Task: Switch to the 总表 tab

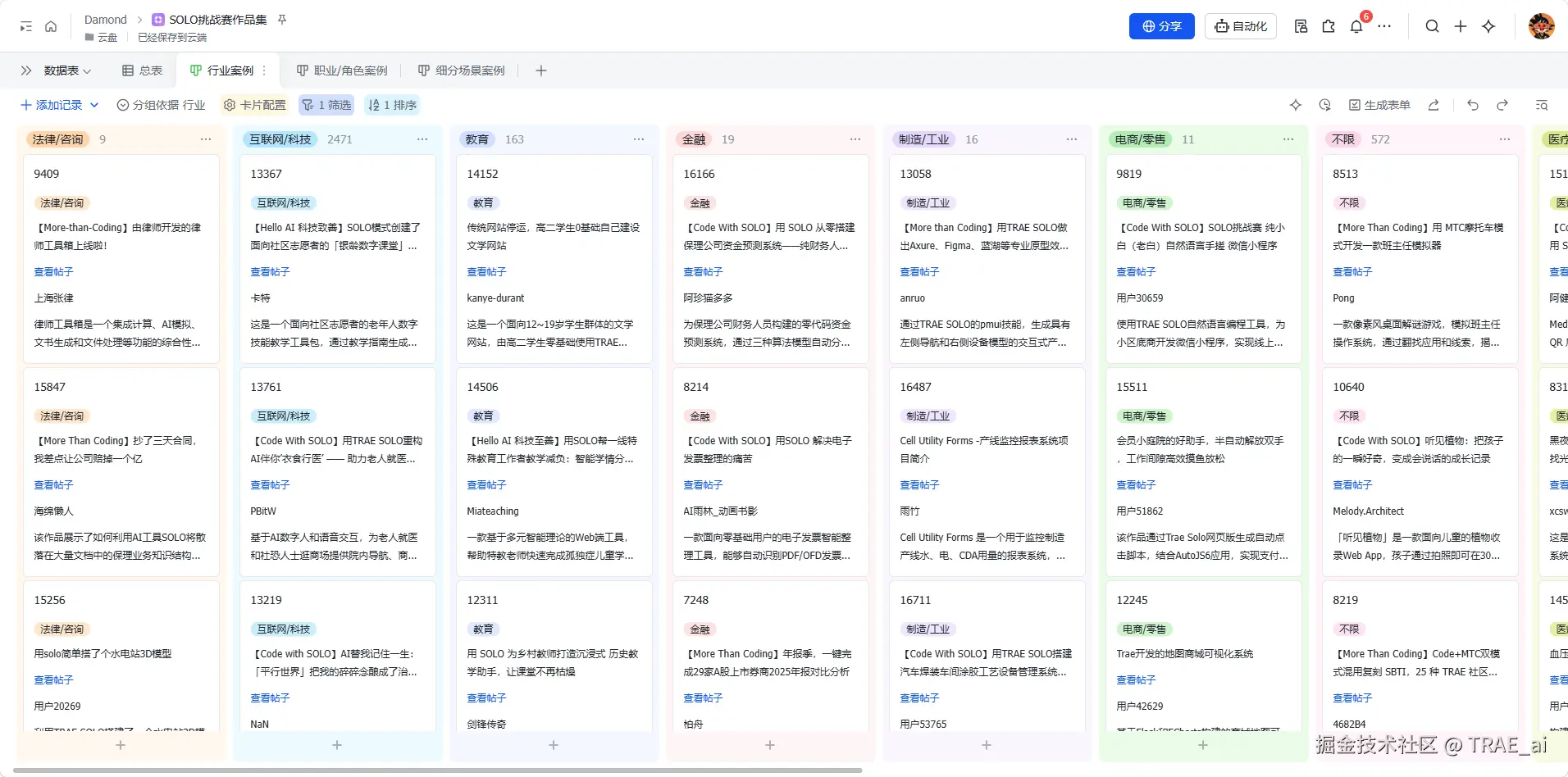Action: point(142,70)
